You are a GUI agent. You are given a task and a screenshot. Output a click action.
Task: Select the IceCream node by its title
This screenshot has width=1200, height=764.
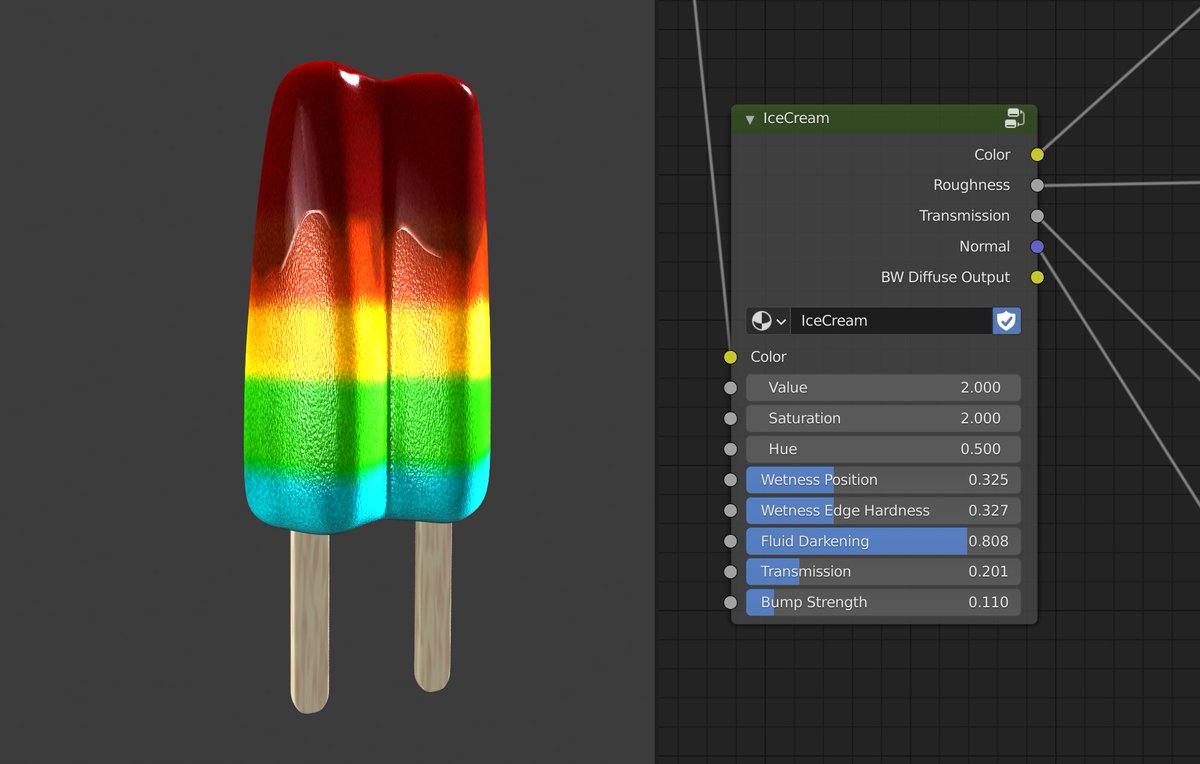tap(796, 118)
